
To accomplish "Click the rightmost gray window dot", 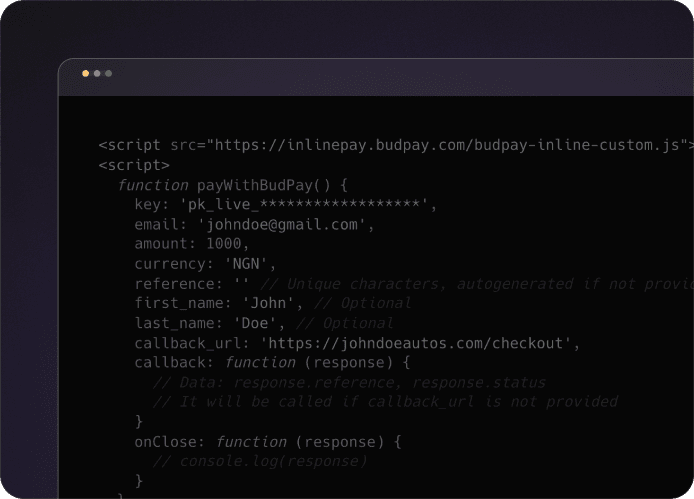I will pos(108,73).
